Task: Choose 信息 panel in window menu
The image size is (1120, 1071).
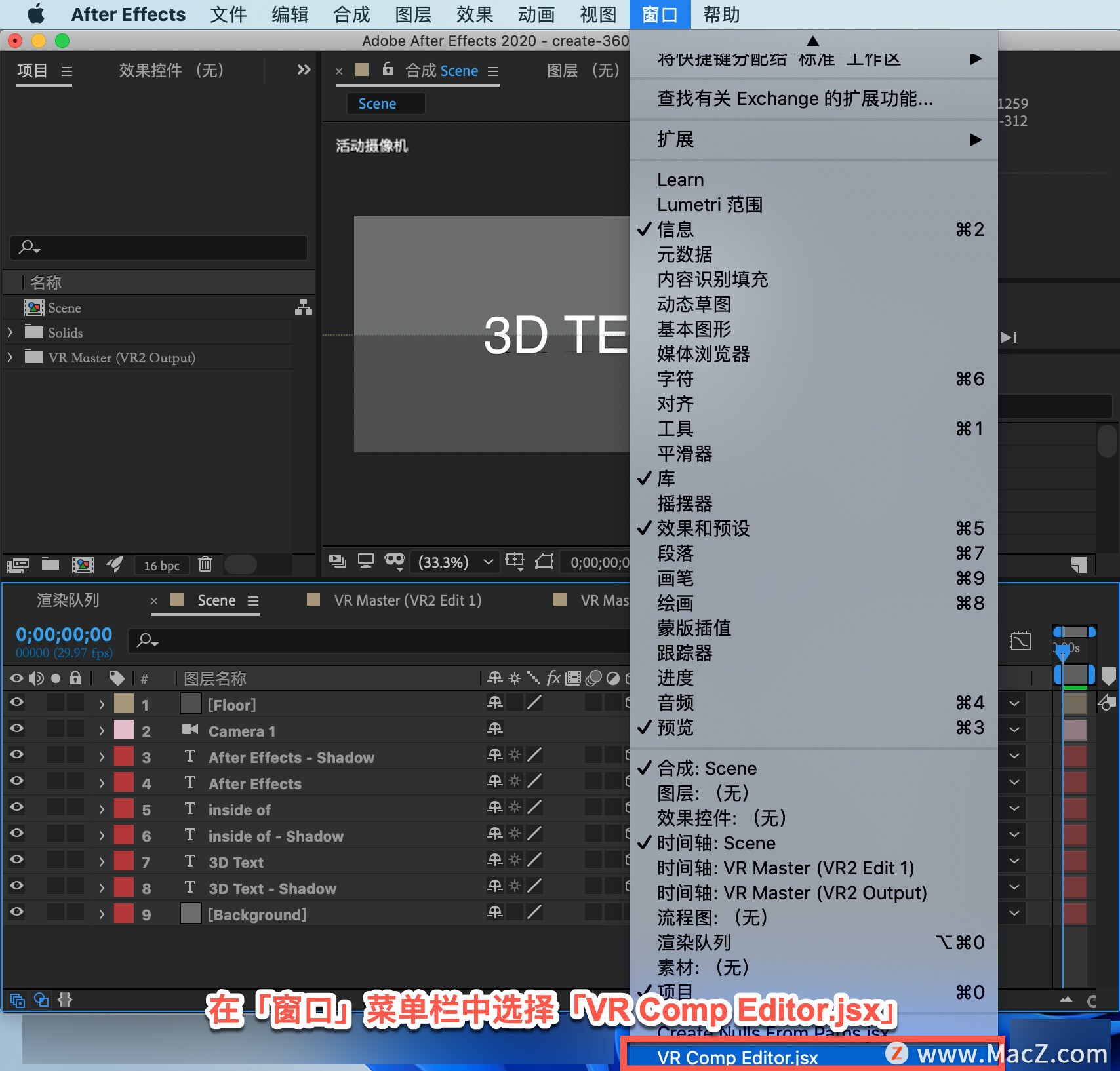Action: coord(813,229)
